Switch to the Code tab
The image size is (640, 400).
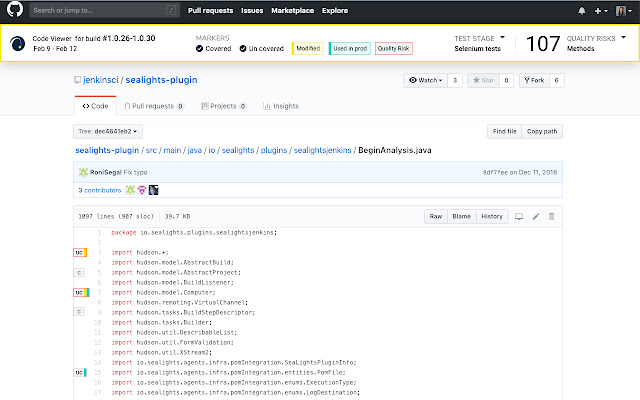pyautogui.click(x=95, y=106)
